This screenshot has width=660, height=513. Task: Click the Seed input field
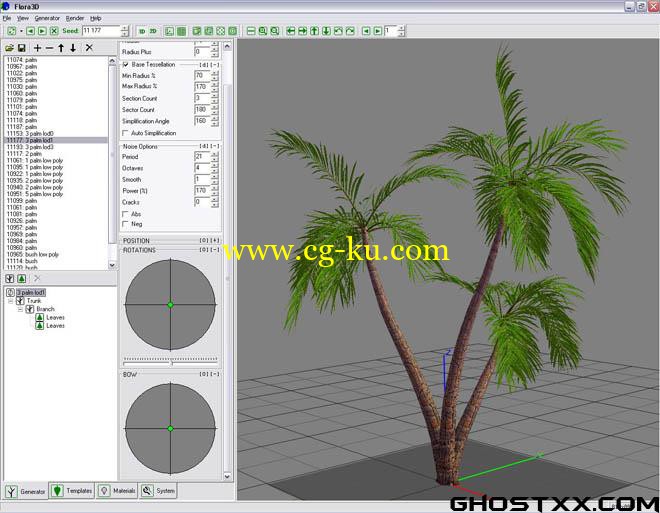click(x=101, y=31)
